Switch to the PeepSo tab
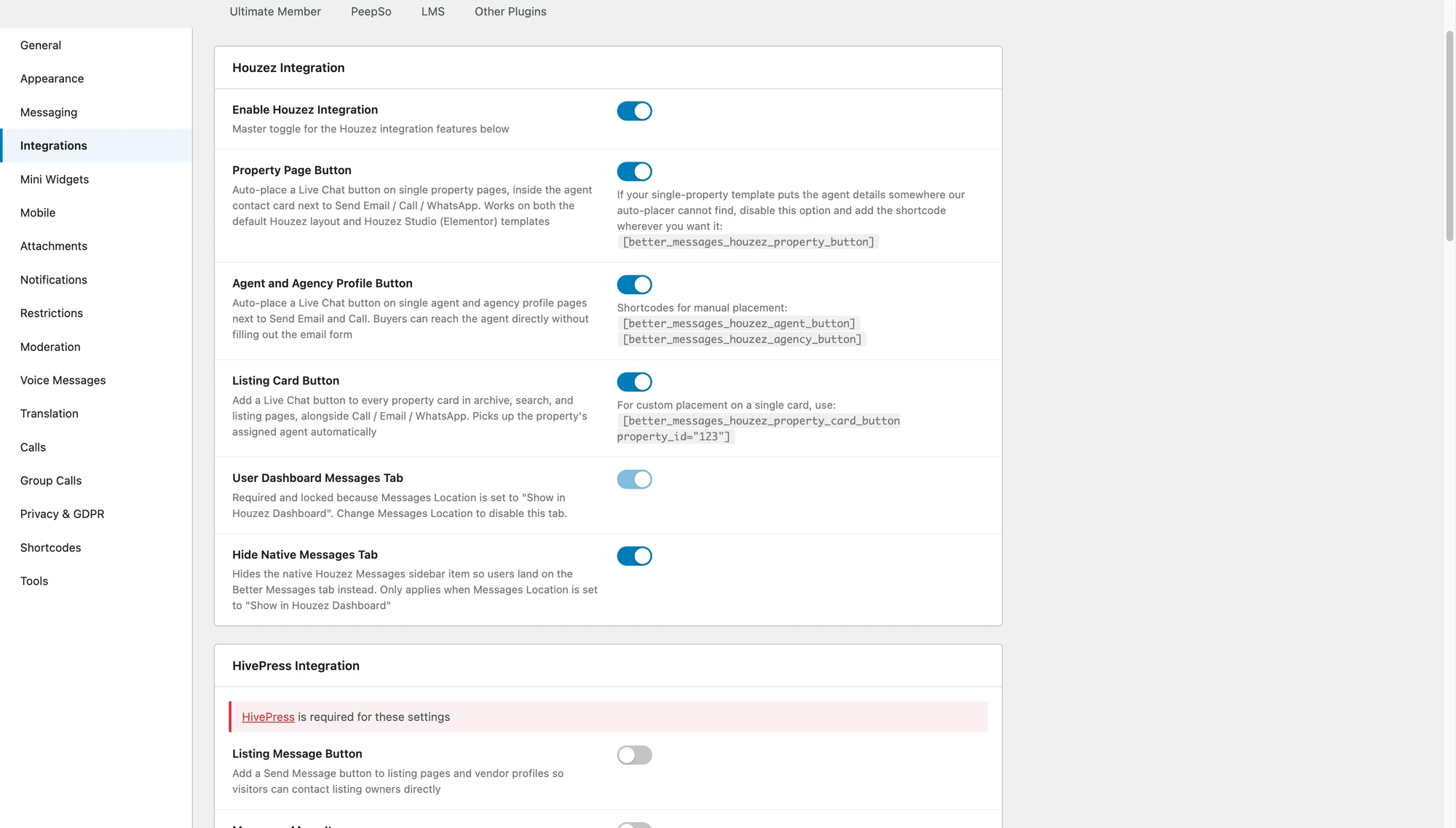The height and width of the screenshot is (828, 1456). click(371, 12)
